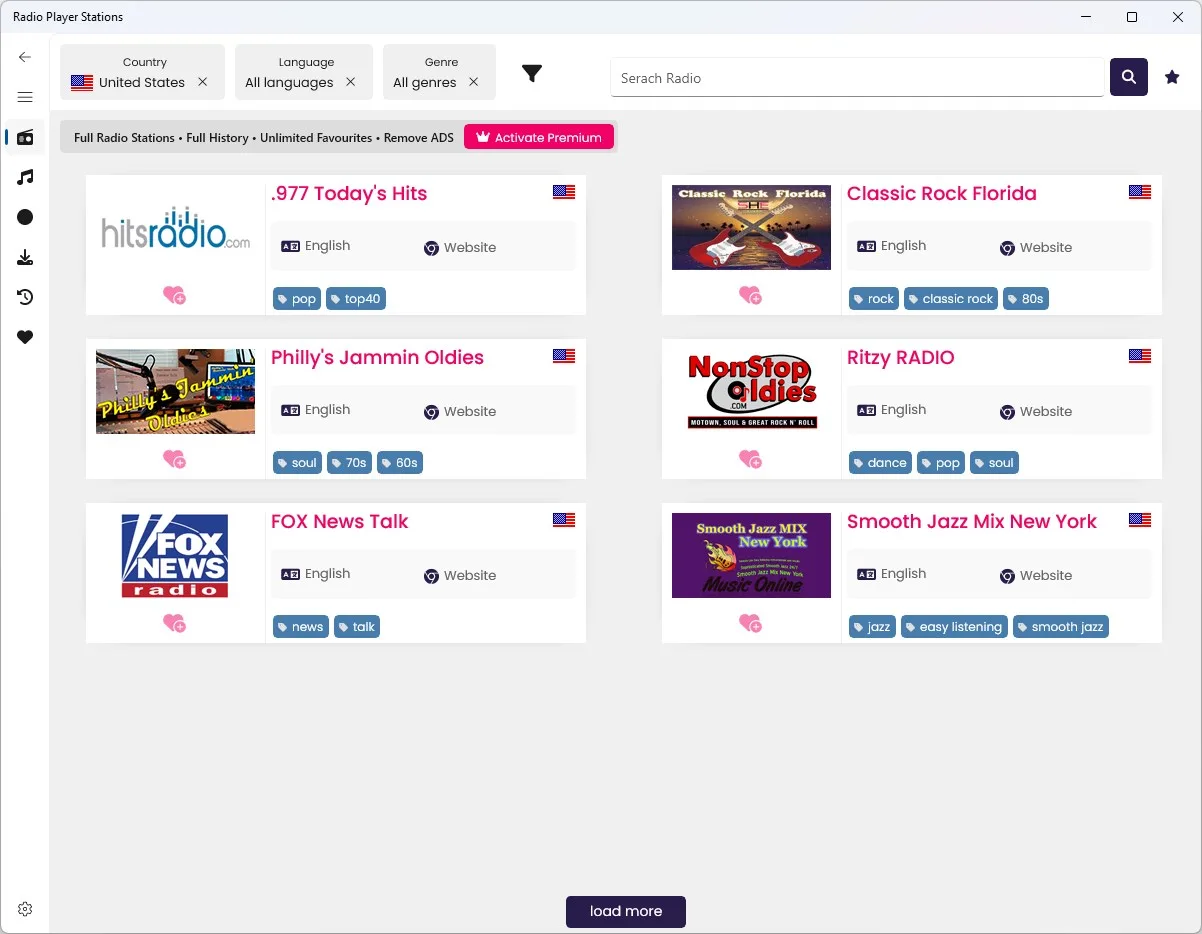
Task: Open settings gear in sidebar
Action: click(x=25, y=909)
